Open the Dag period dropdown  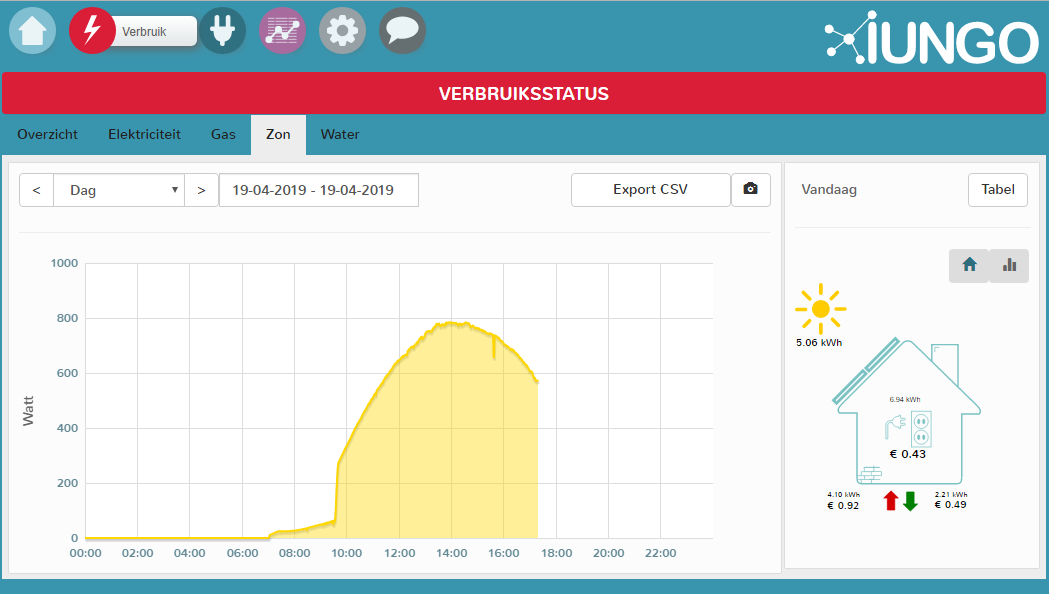[x=119, y=190]
